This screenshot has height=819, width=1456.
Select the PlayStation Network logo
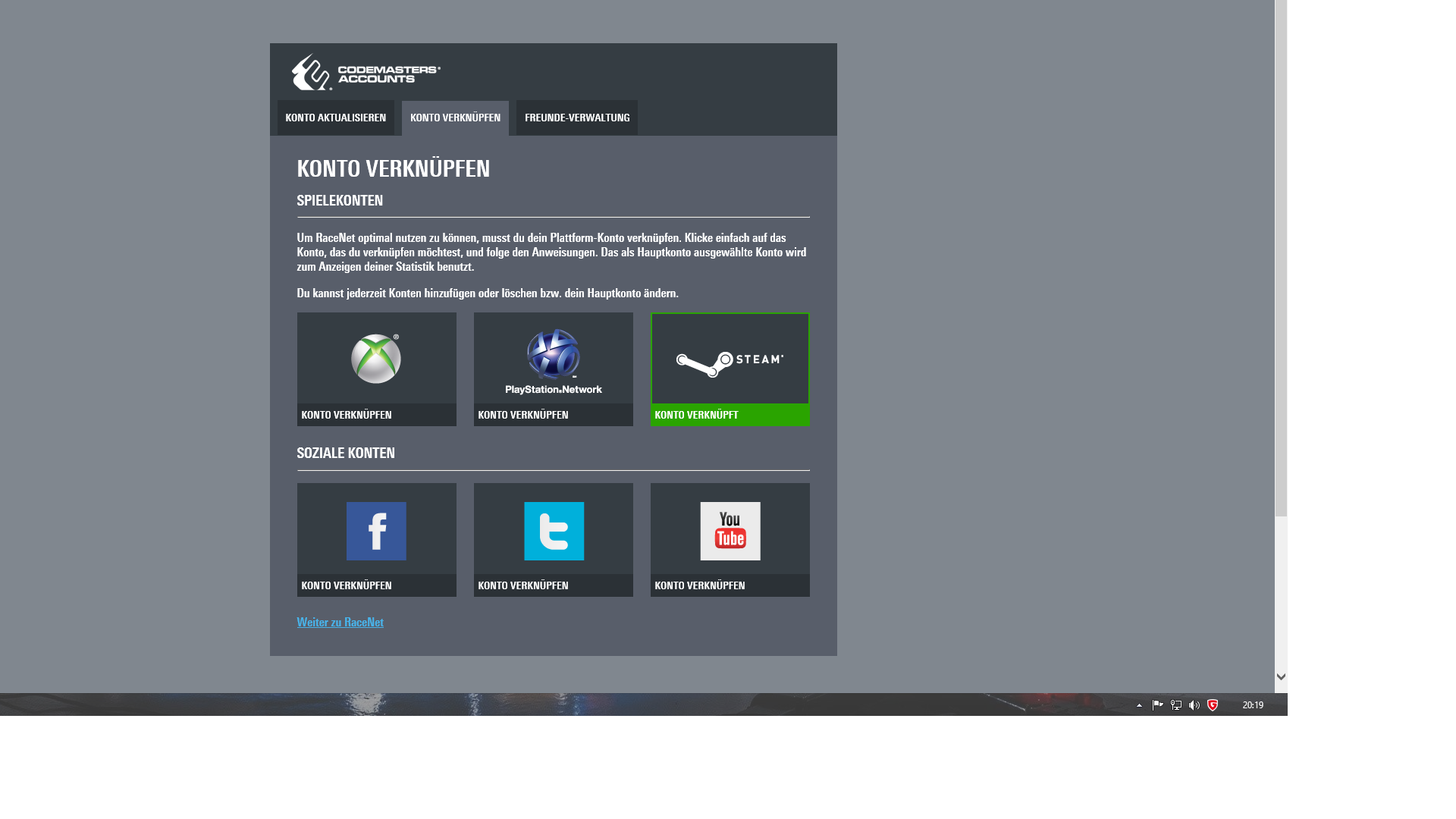pos(554,361)
